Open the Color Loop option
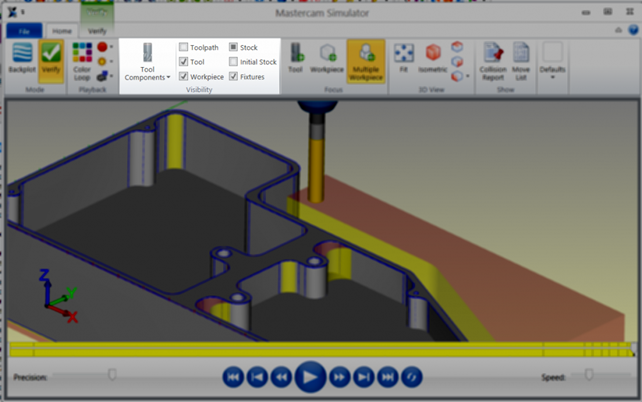 click(x=82, y=61)
